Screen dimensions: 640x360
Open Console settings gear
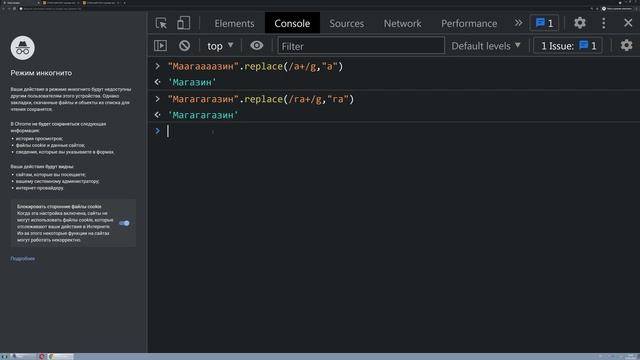coord(626,46)
